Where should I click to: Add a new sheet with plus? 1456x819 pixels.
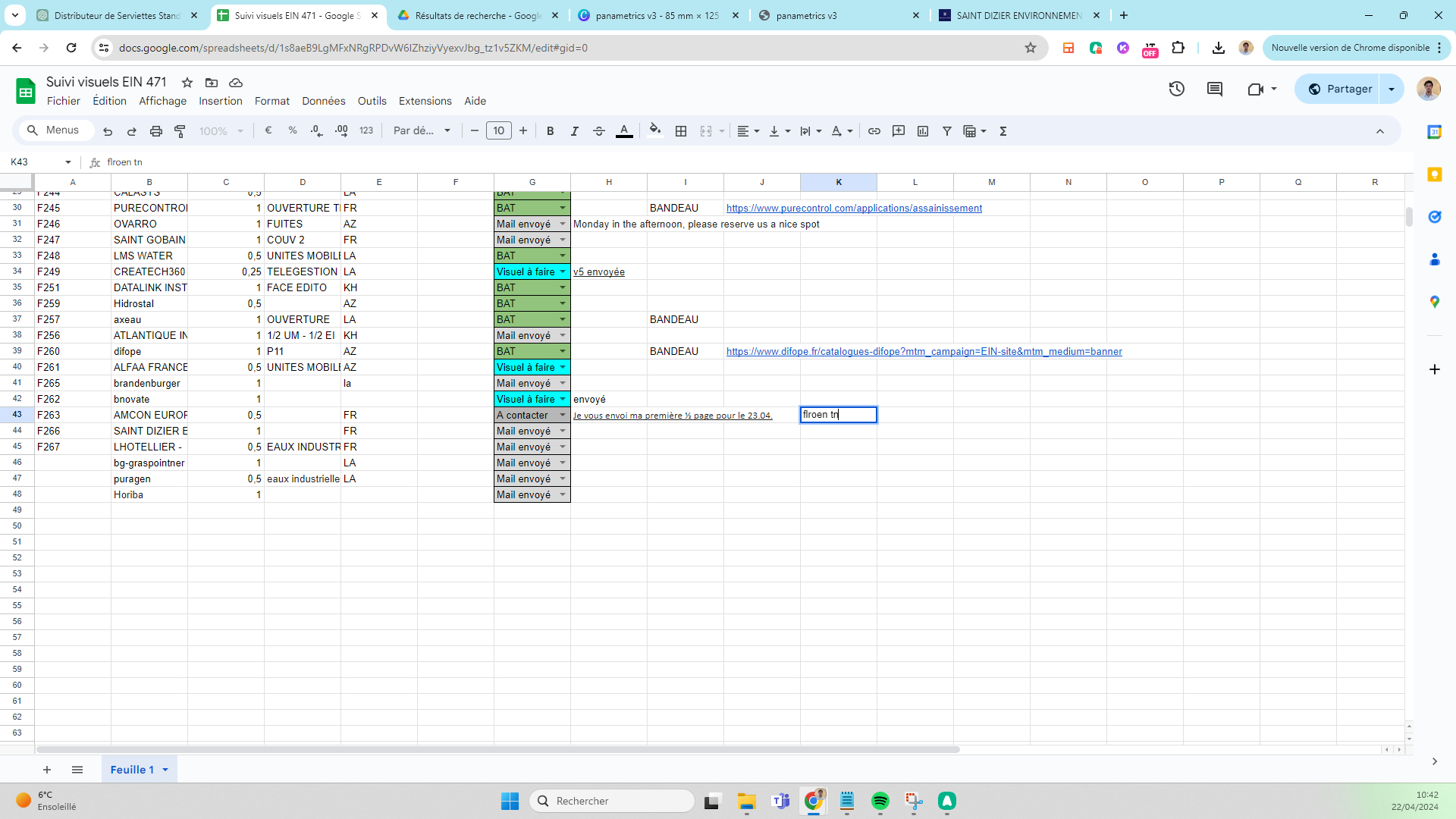click(x=47, y=770)
